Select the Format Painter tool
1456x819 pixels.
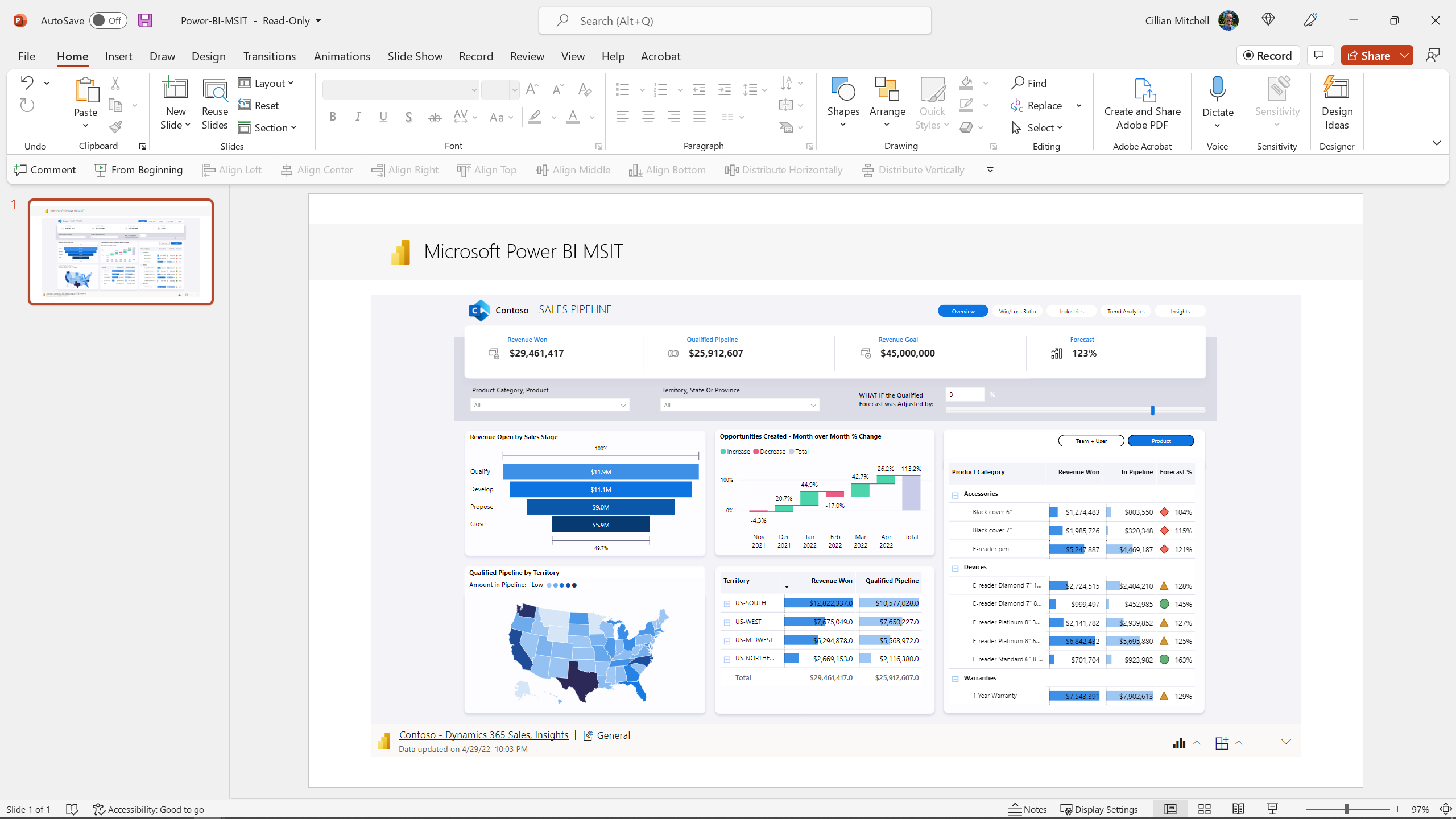(x=115, y=127)
